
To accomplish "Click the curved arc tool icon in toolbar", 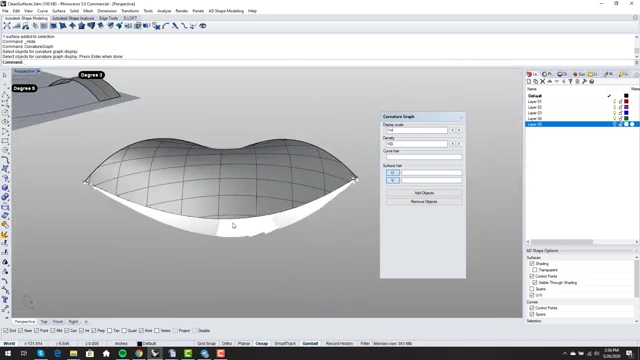I will [166, 26].
